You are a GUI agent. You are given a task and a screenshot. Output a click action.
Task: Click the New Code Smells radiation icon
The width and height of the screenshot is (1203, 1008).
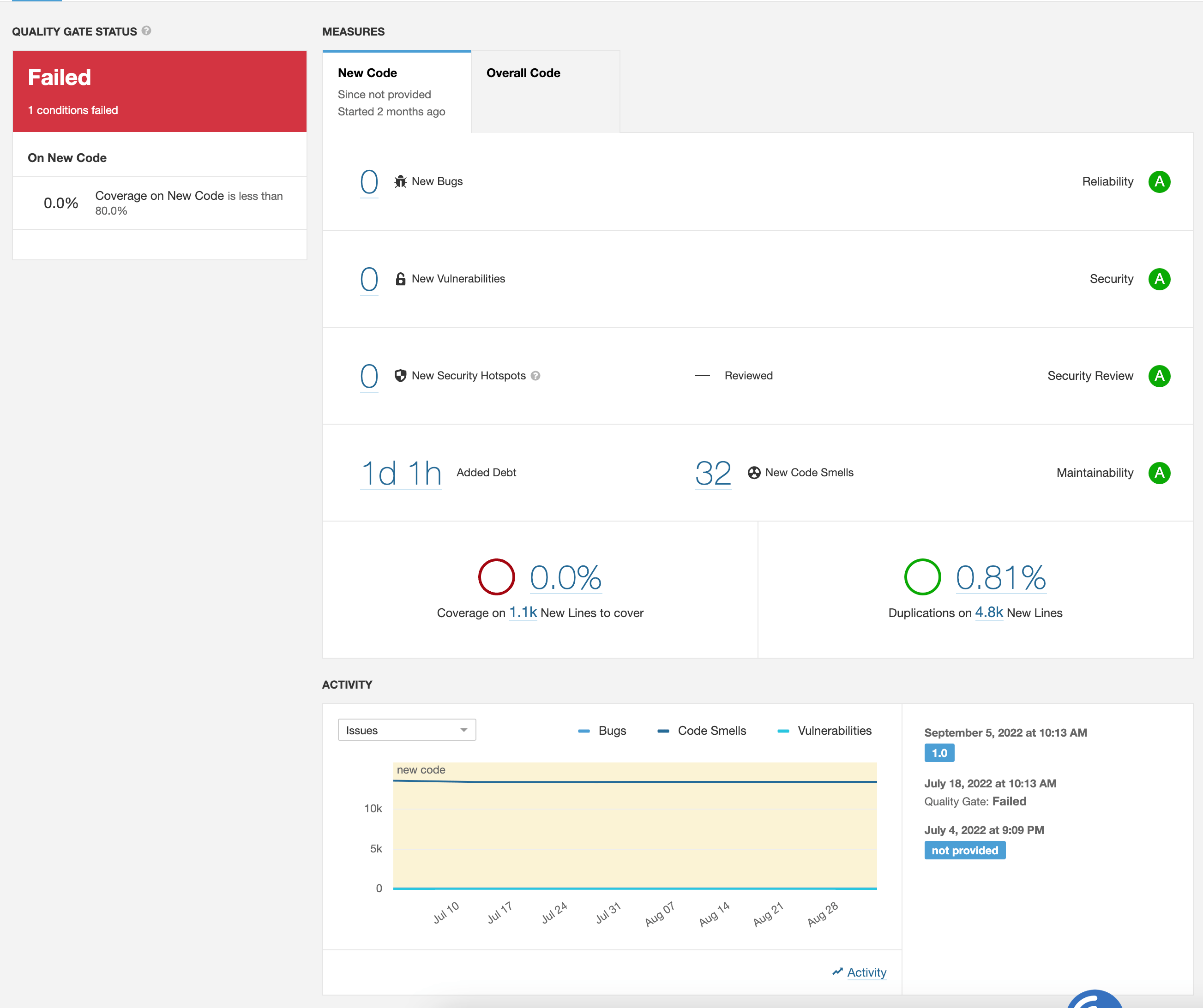click(754, 473)
